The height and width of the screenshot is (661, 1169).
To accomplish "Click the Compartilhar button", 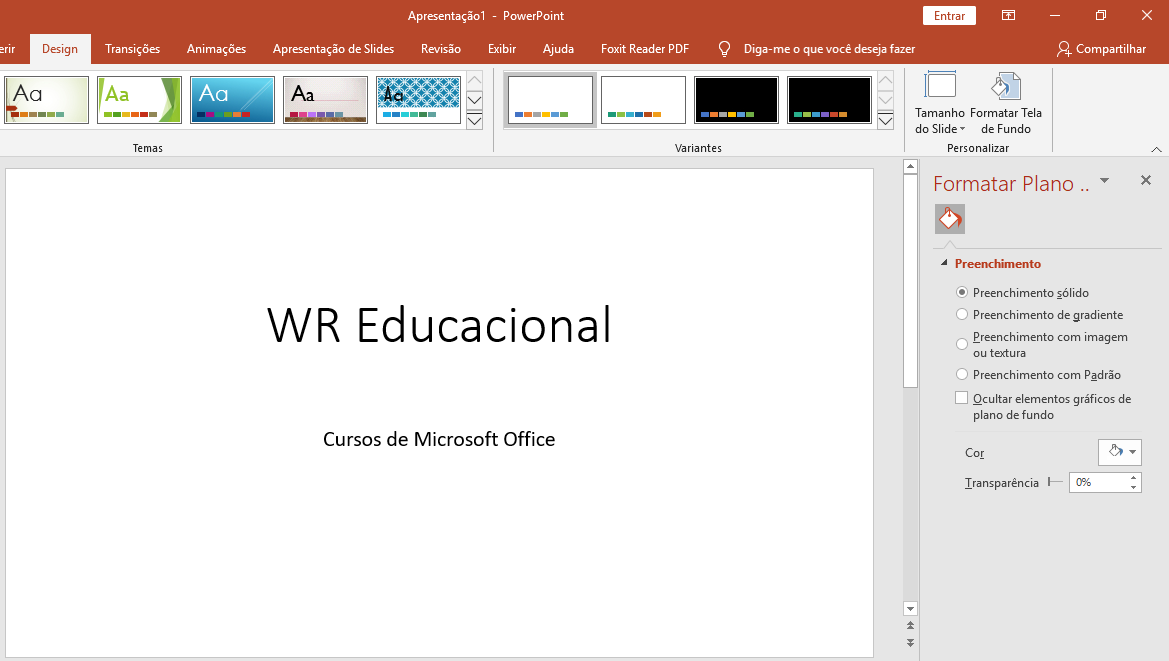I will point(1101,49).
